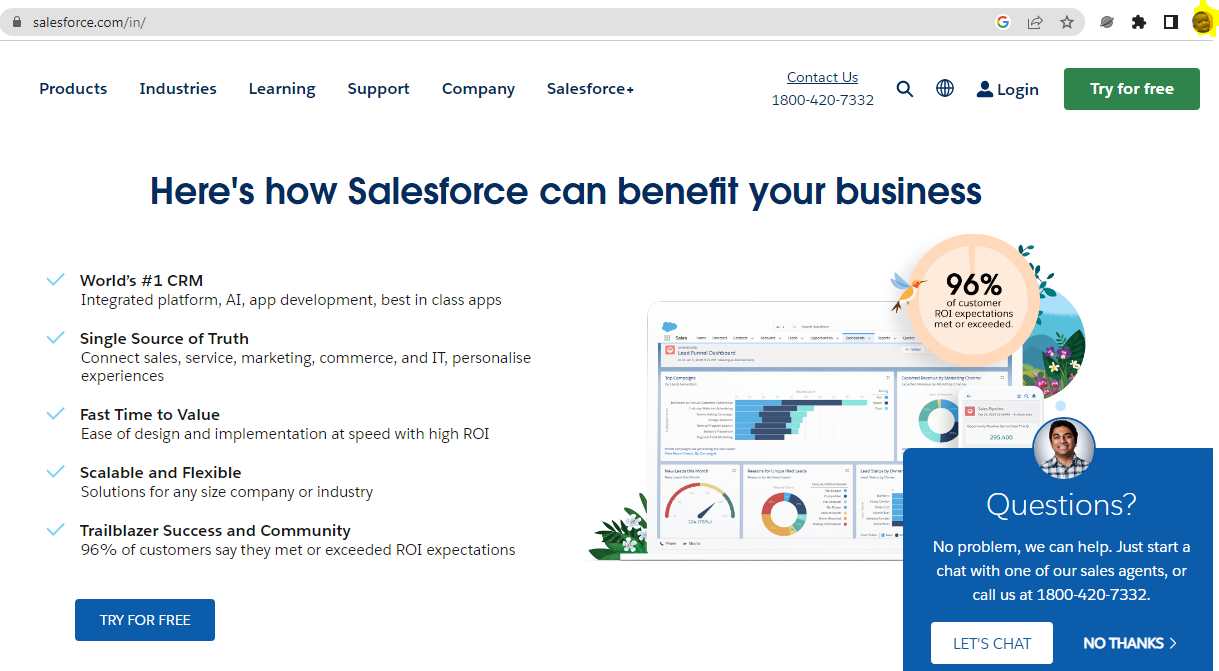Click the share page icon
The height and width of the screenshot is (671, 1219).
1035,22
